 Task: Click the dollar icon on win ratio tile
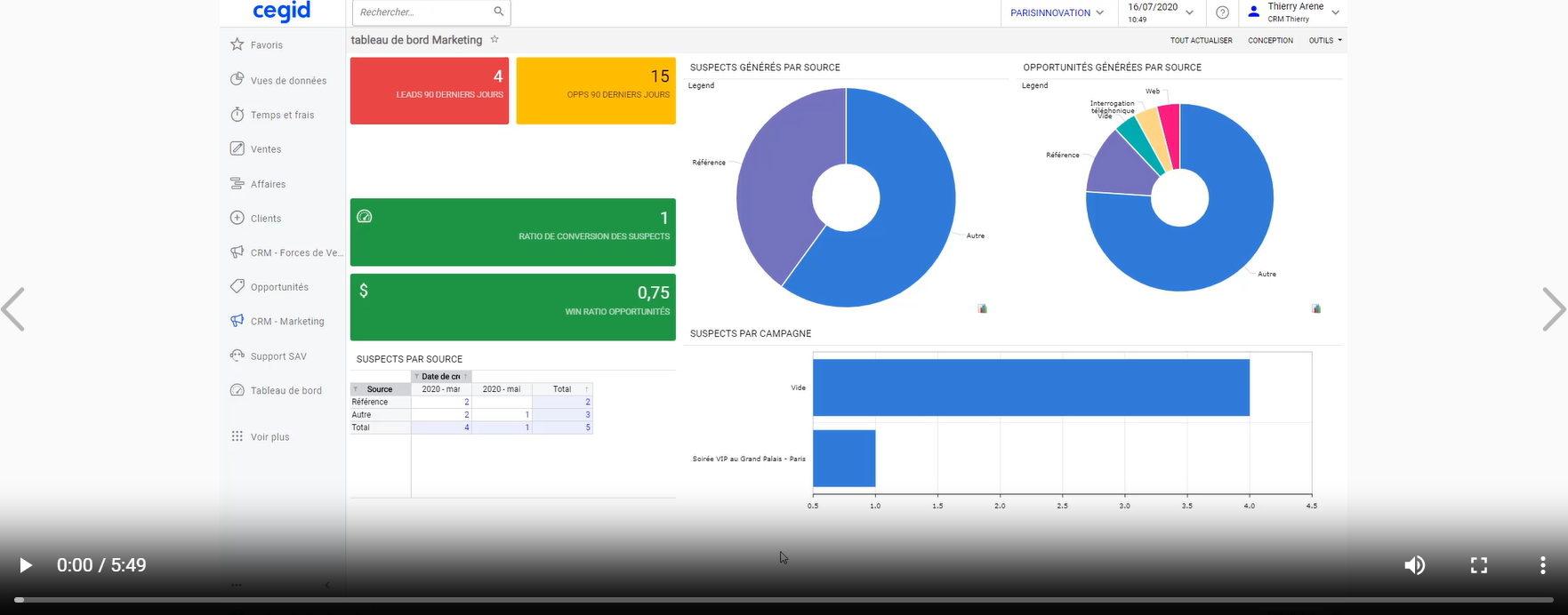pyautogui.click(x=363, y=291)
